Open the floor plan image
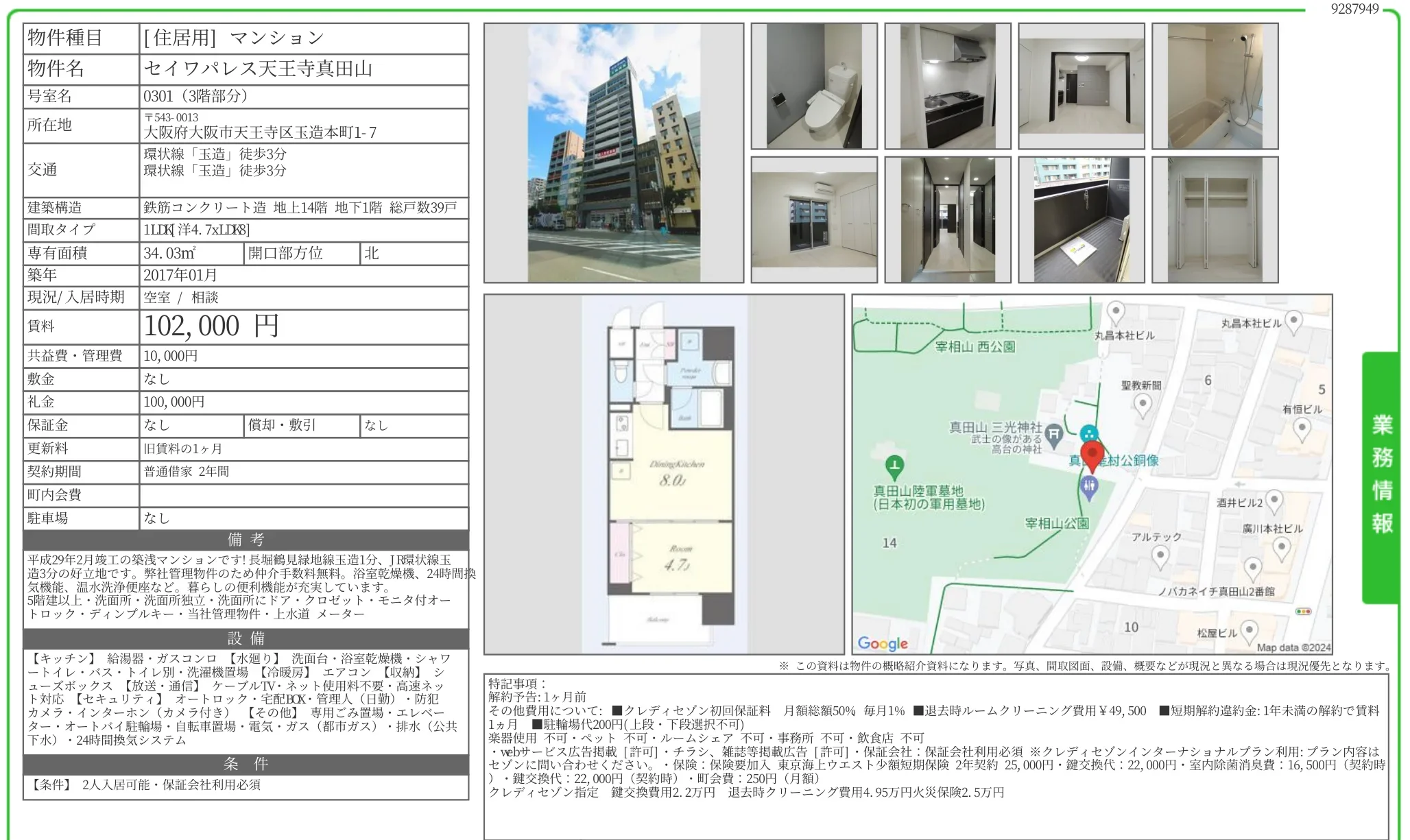The width and height of the screenshot is (1410, 840). [x=664, y=474]
